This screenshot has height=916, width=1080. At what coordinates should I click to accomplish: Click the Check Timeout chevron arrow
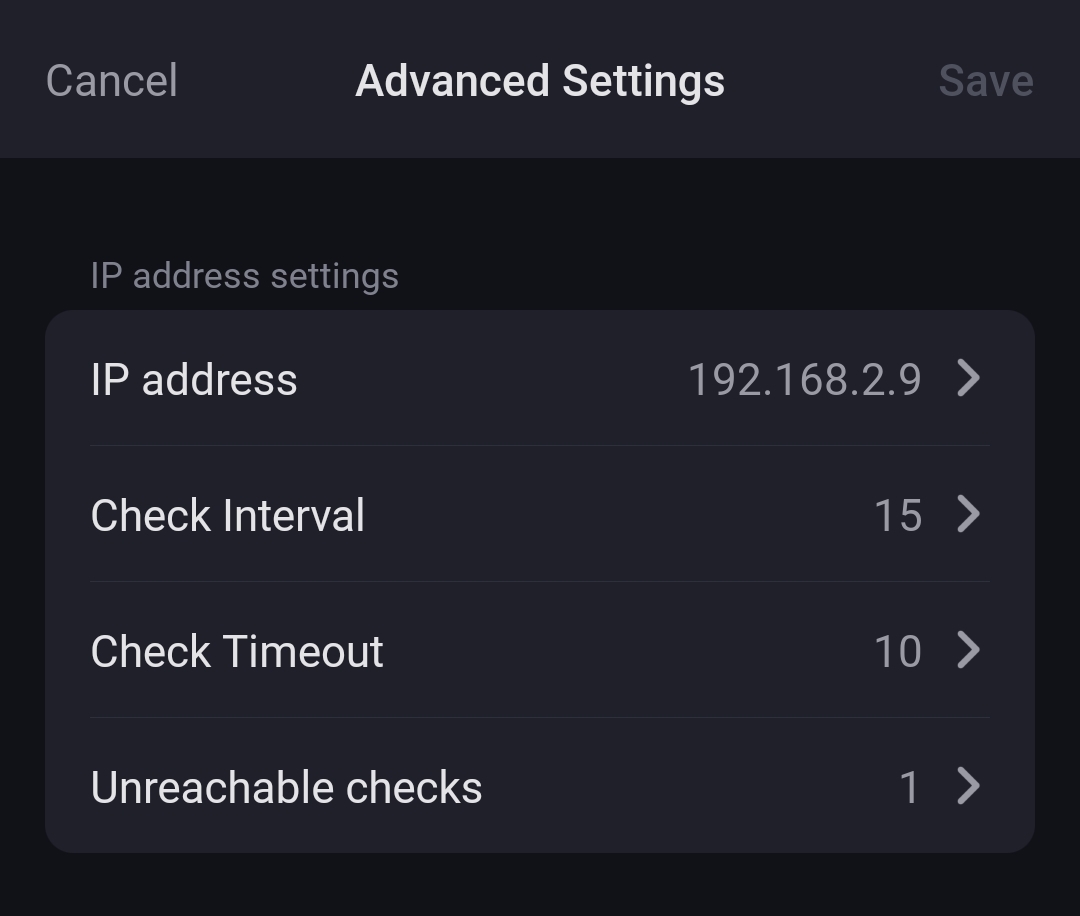pyautogui.click(x=968, y=651)
